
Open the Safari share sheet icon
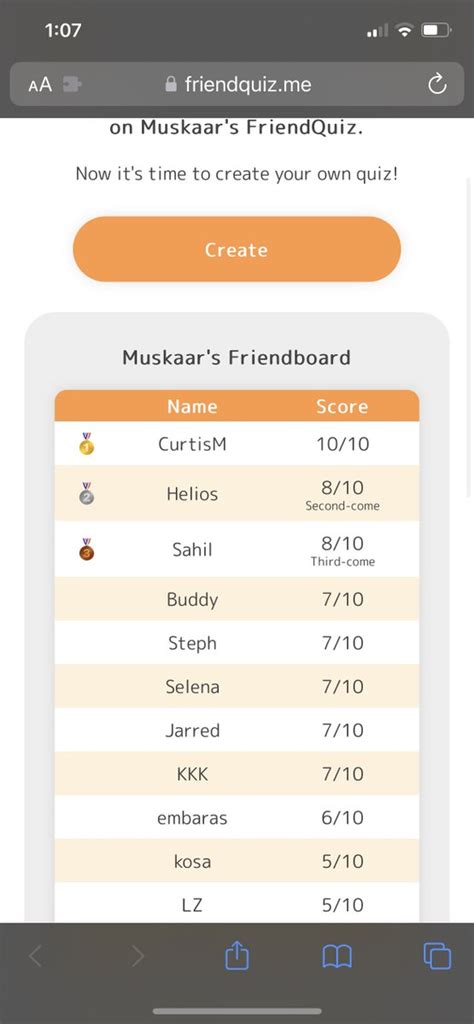point(237,957)
